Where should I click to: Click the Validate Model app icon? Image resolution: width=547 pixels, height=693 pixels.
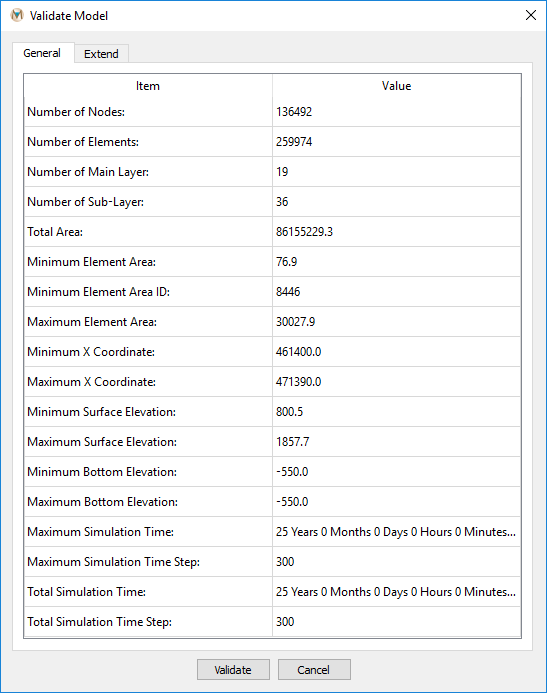pos(17,15)
